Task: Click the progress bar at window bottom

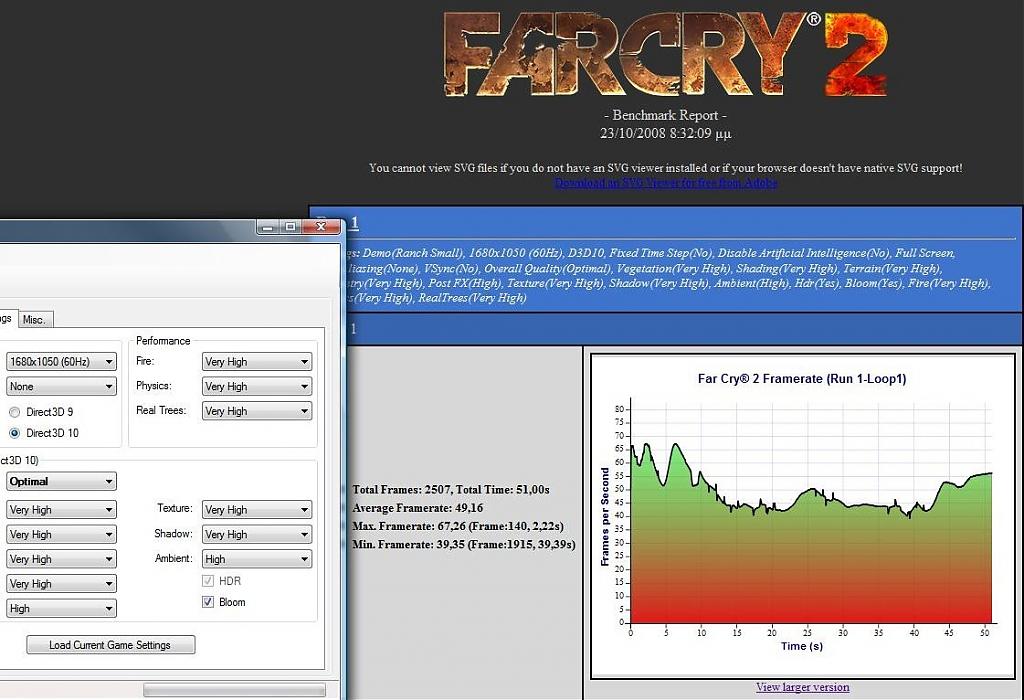Action: 234,690
